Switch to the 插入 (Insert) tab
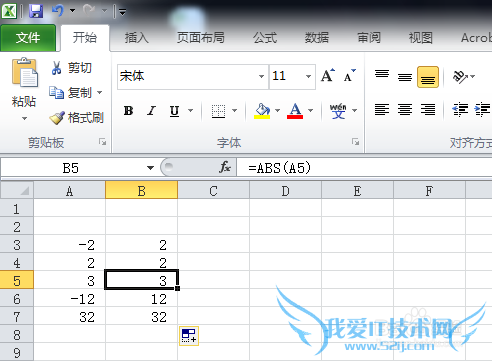Screen dimensions: 492x361 pos(136,38)
